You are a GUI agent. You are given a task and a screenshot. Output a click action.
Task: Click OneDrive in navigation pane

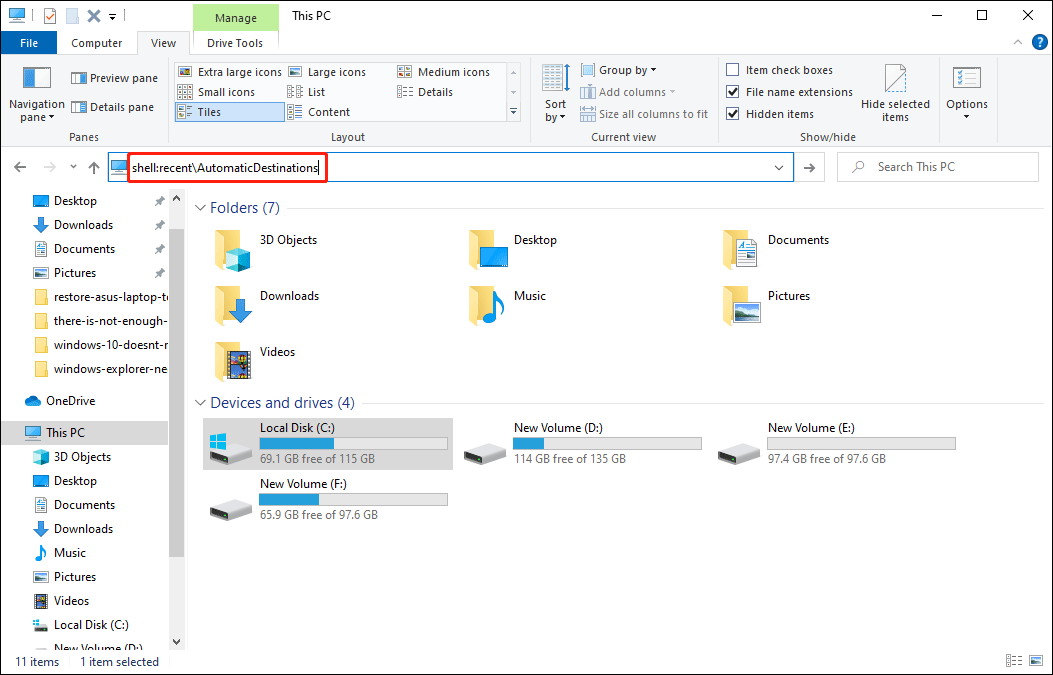71,401
